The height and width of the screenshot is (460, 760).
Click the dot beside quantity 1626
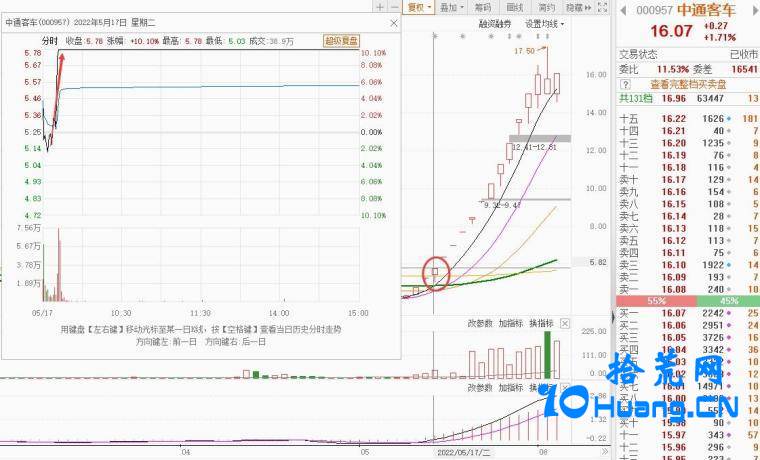(729, 119)
